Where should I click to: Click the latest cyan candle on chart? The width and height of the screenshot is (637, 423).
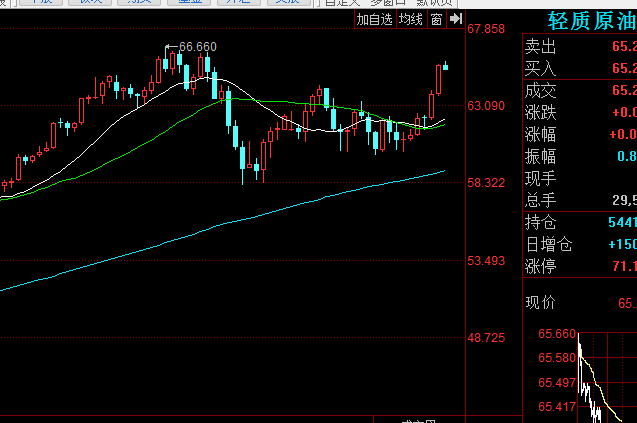446,66
